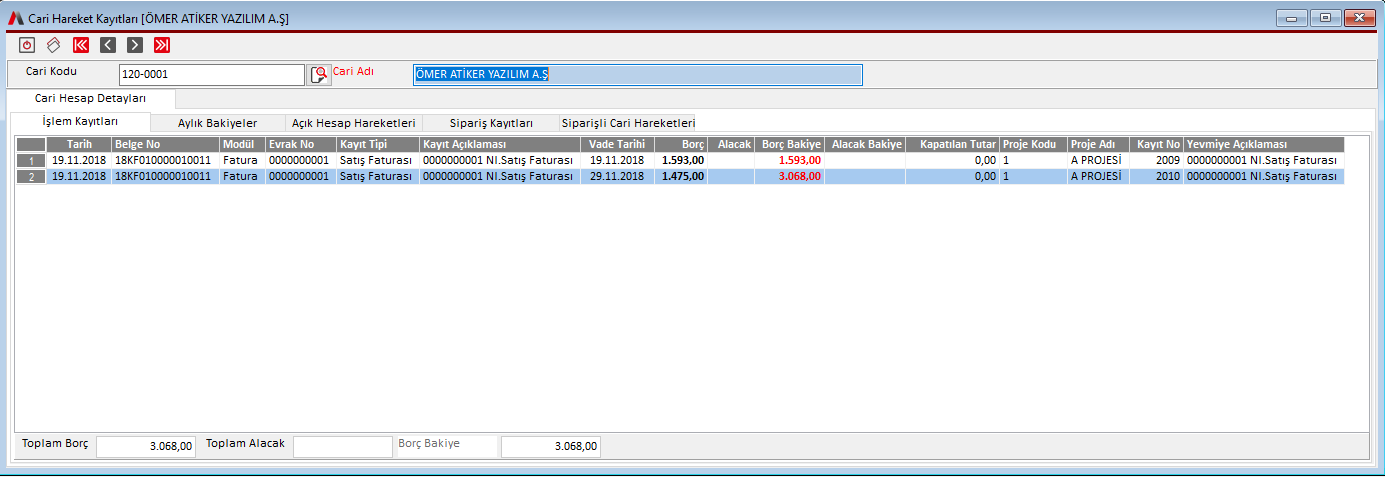Click into the Cari Kodu input field

(211, 75)
